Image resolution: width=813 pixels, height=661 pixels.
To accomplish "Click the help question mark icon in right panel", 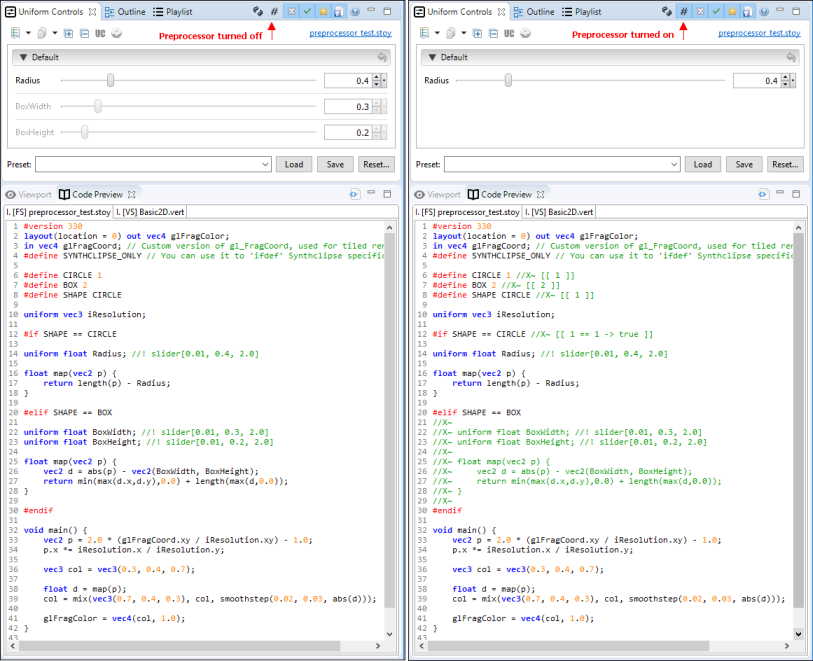I will (763, 12).
